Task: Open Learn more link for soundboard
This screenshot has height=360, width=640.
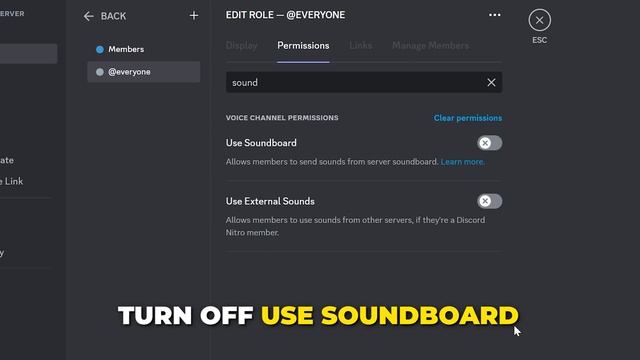Action: click(462, 162)
